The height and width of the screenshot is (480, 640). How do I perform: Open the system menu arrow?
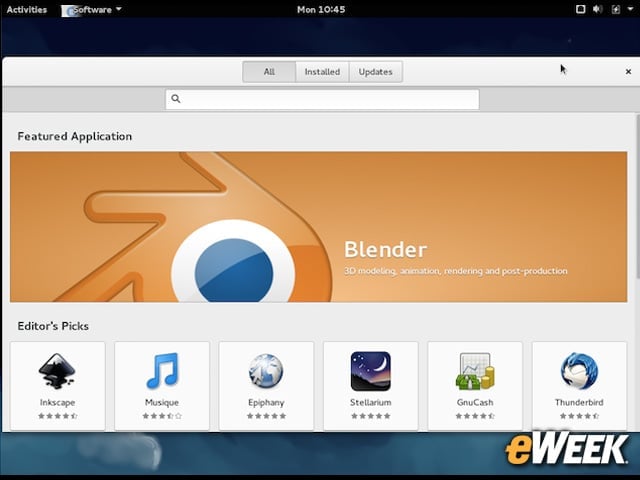tap(630, 9)
